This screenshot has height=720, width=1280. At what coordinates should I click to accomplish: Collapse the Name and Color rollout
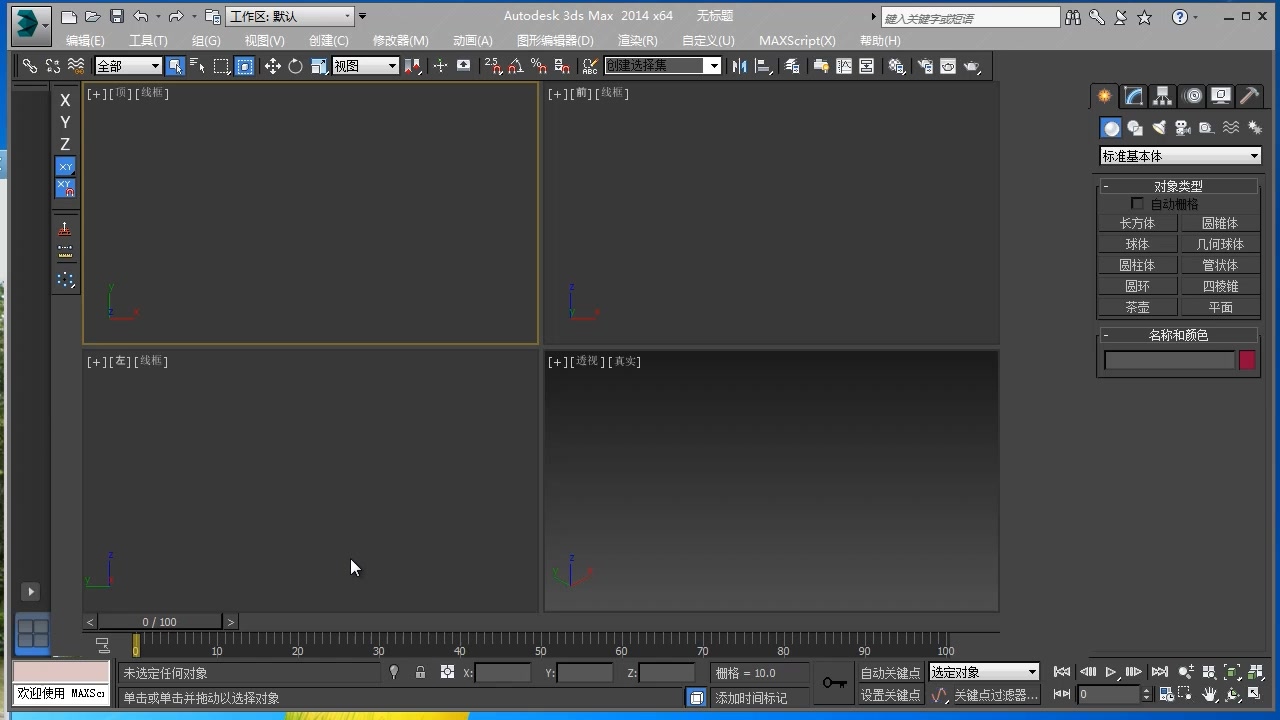pos(1178,335)
